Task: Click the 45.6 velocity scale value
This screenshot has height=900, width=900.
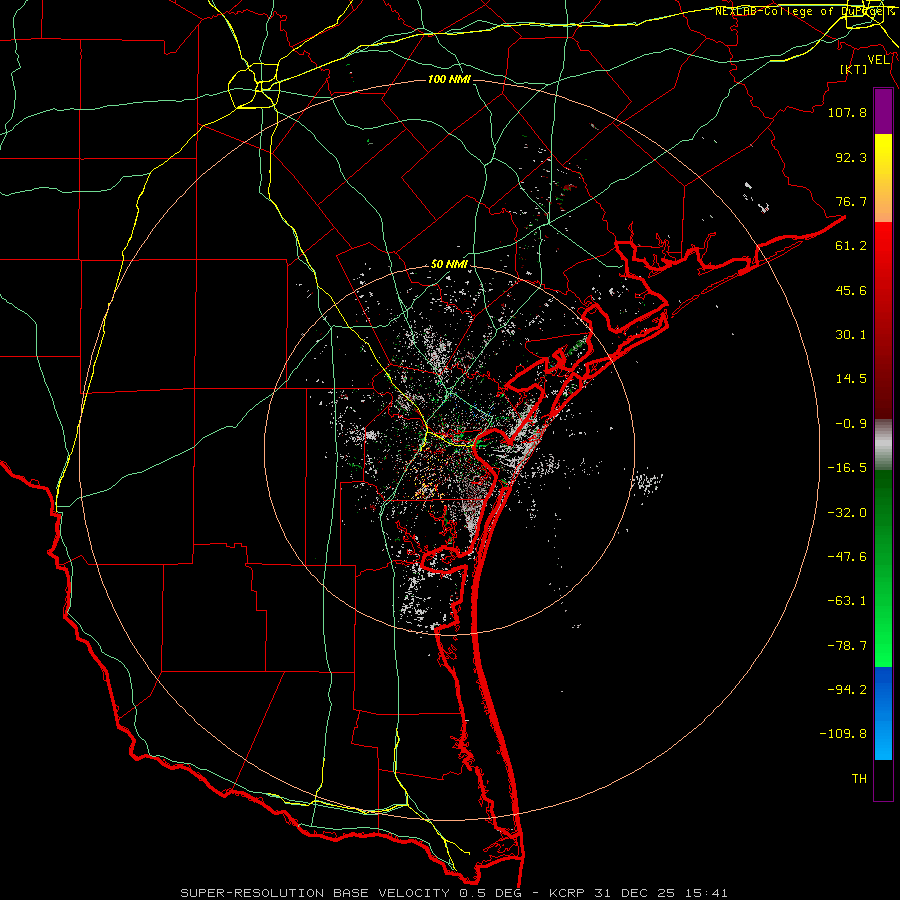Action: click(x=851, y=290)
